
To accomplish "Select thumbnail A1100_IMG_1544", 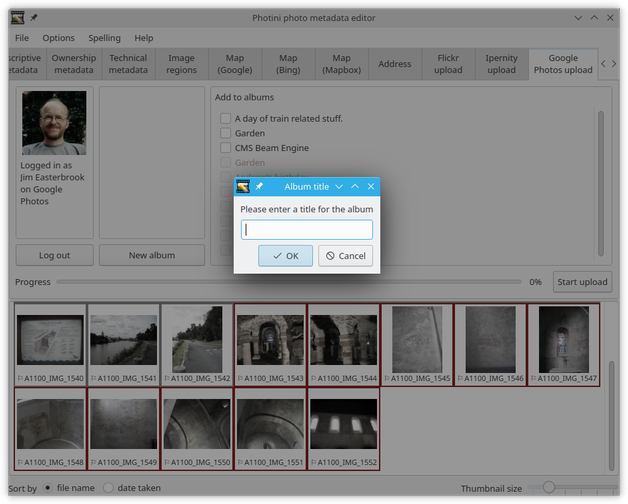I will tap(344, 345).
